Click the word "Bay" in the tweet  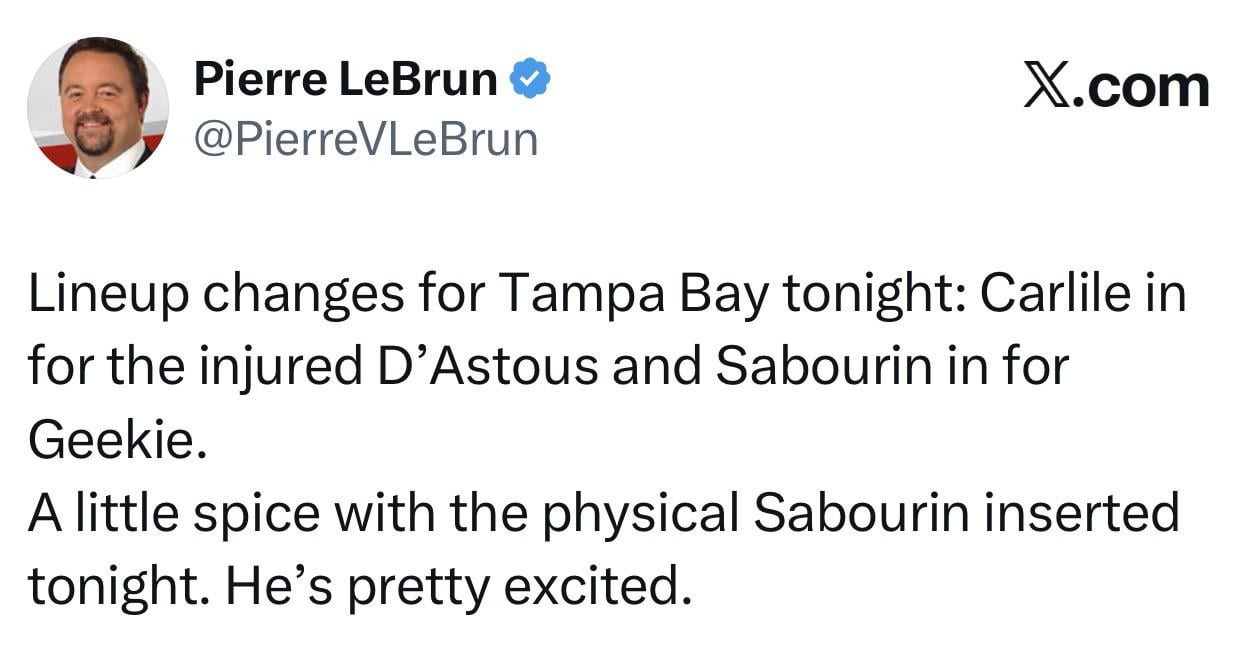(x=725, y=297)
